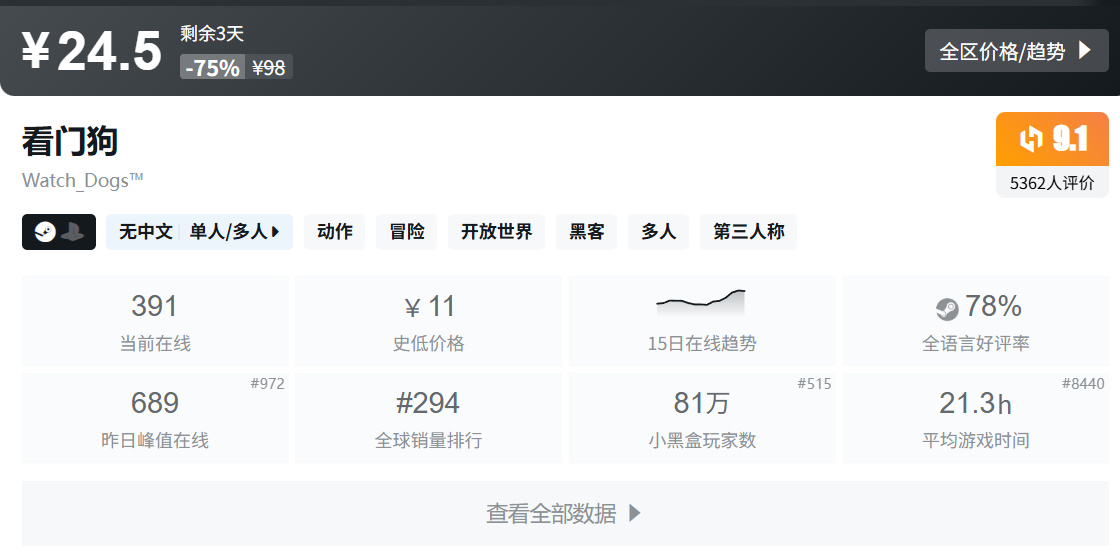Click the Steam icon beside 78%
The width and height of the screenshot is (1120, 560).
tap(947, 309)
